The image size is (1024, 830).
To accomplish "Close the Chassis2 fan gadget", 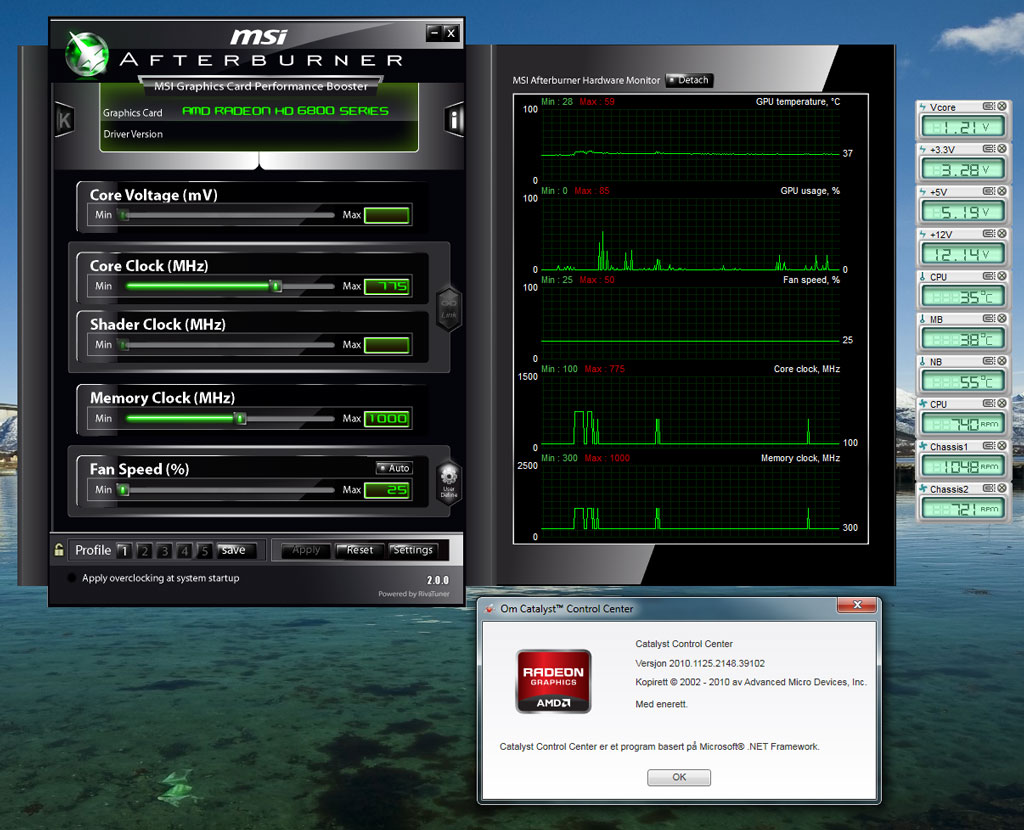I will pos(1002,488).
